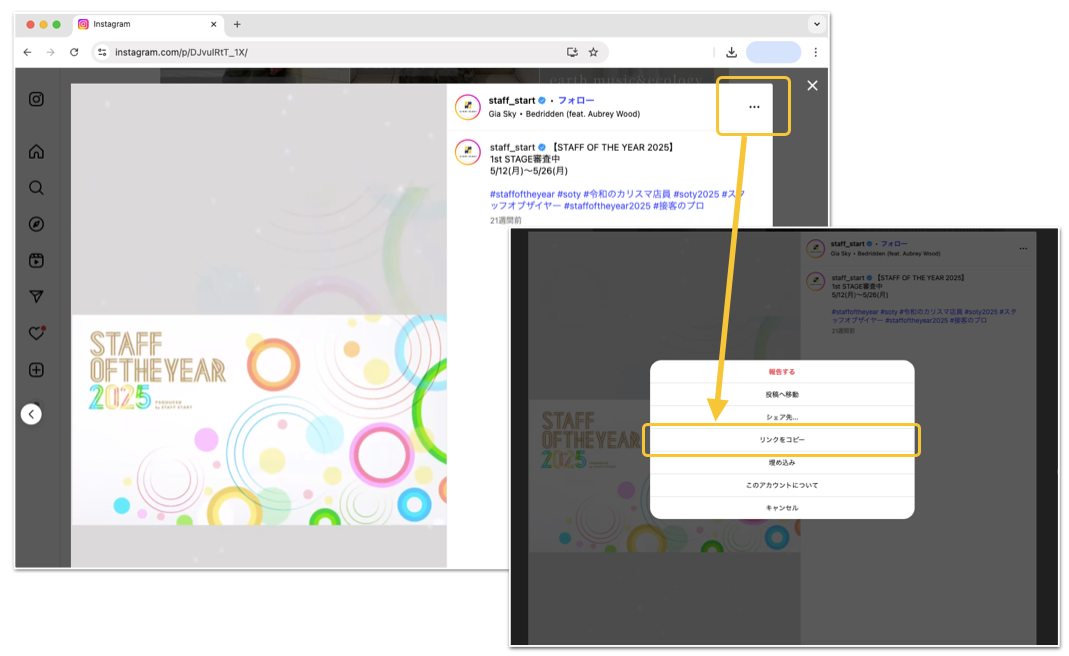Open direct messages paper plane icon

coord(36,297)
